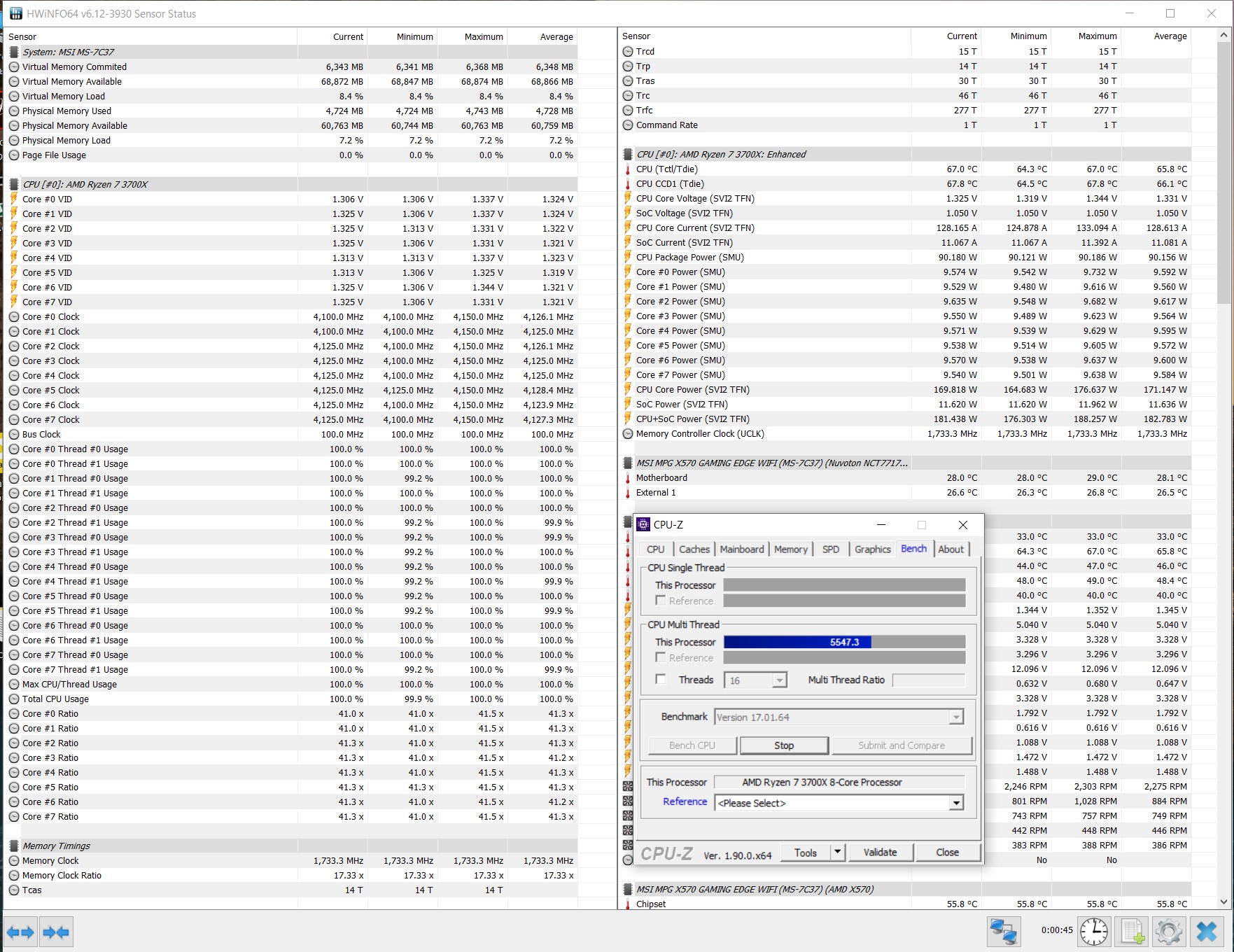1234x952 pixels.
Task: Click lightning icon beside SoC Voltage (SVI2 TFN)
Action: [x=628, y=213]
